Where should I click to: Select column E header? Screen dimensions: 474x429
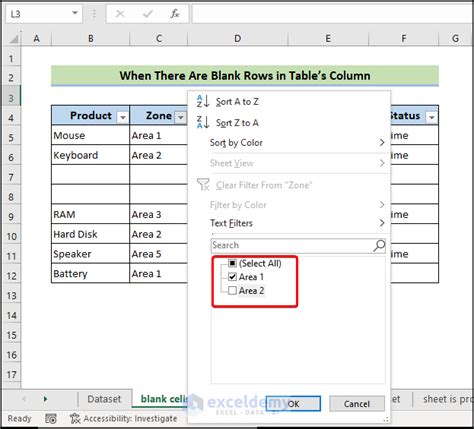[328, 39]
